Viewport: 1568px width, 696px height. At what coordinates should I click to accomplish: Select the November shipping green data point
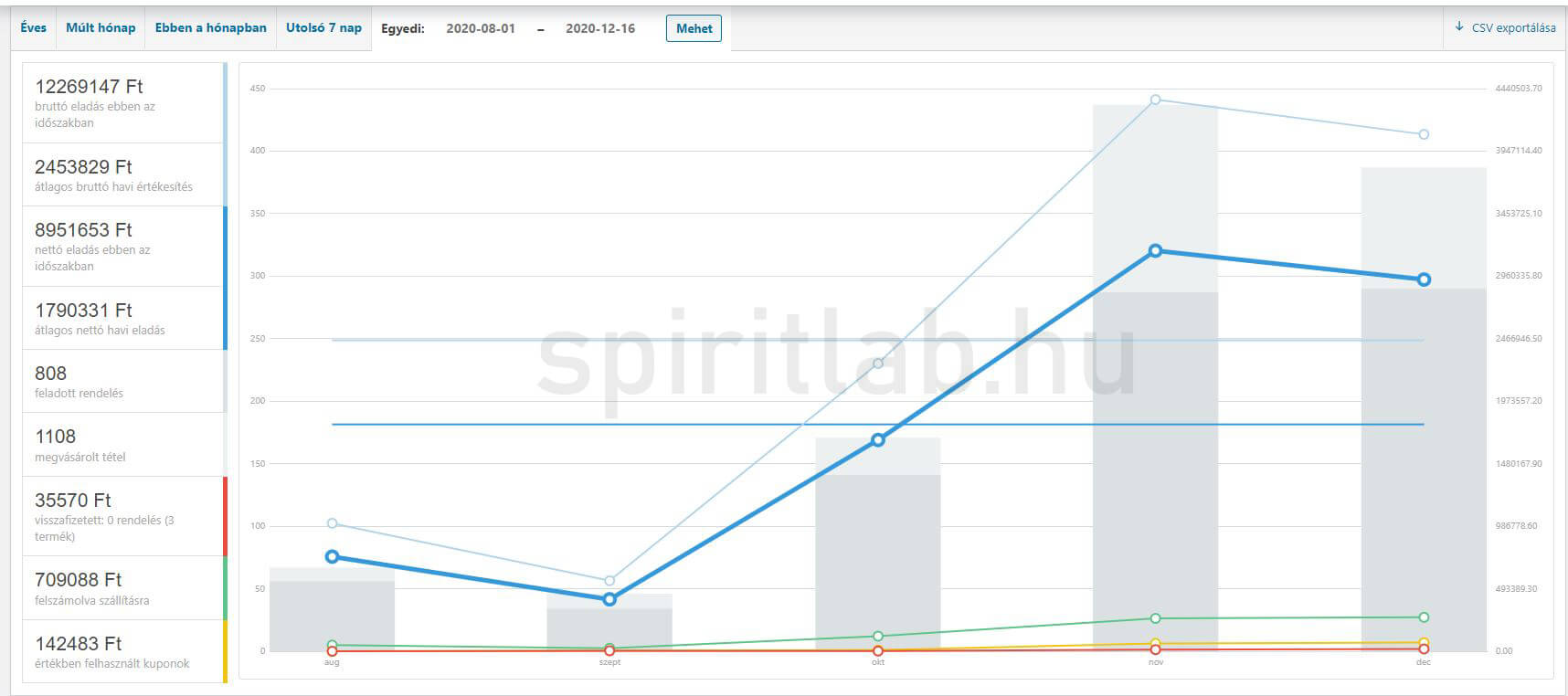click(x=1155, y=618)
